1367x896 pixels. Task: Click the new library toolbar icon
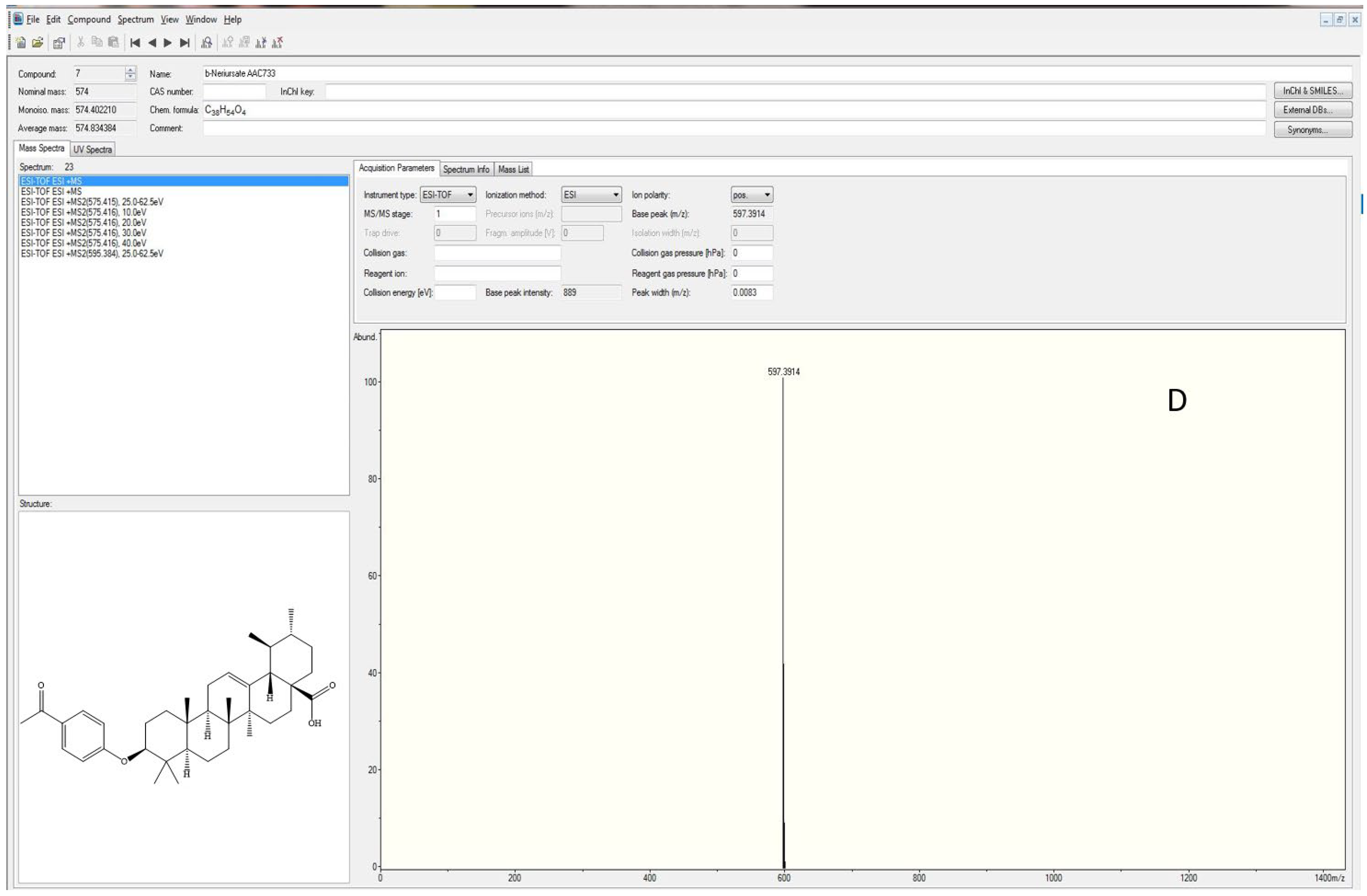coord(21,42)
